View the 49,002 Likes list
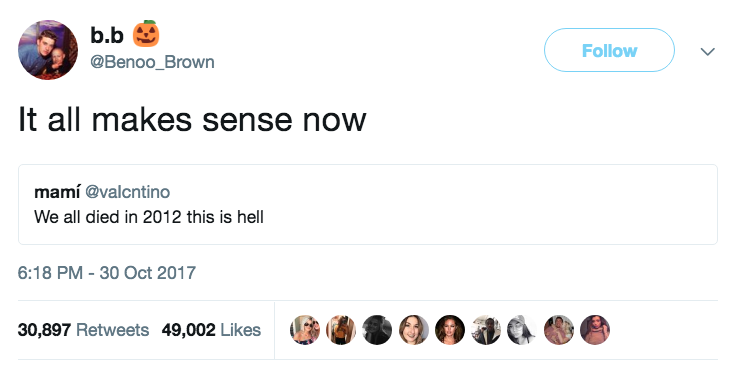 (x=211, y=330)
